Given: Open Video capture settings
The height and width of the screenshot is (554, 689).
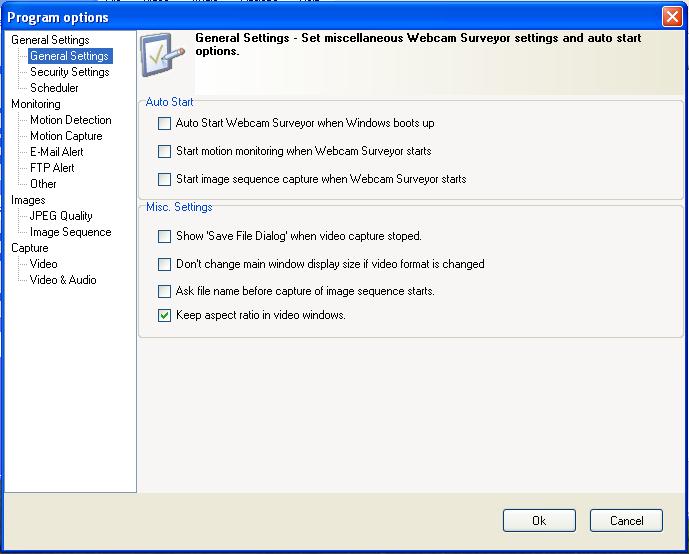Looking at the screenshot, I should pos(44,264).
